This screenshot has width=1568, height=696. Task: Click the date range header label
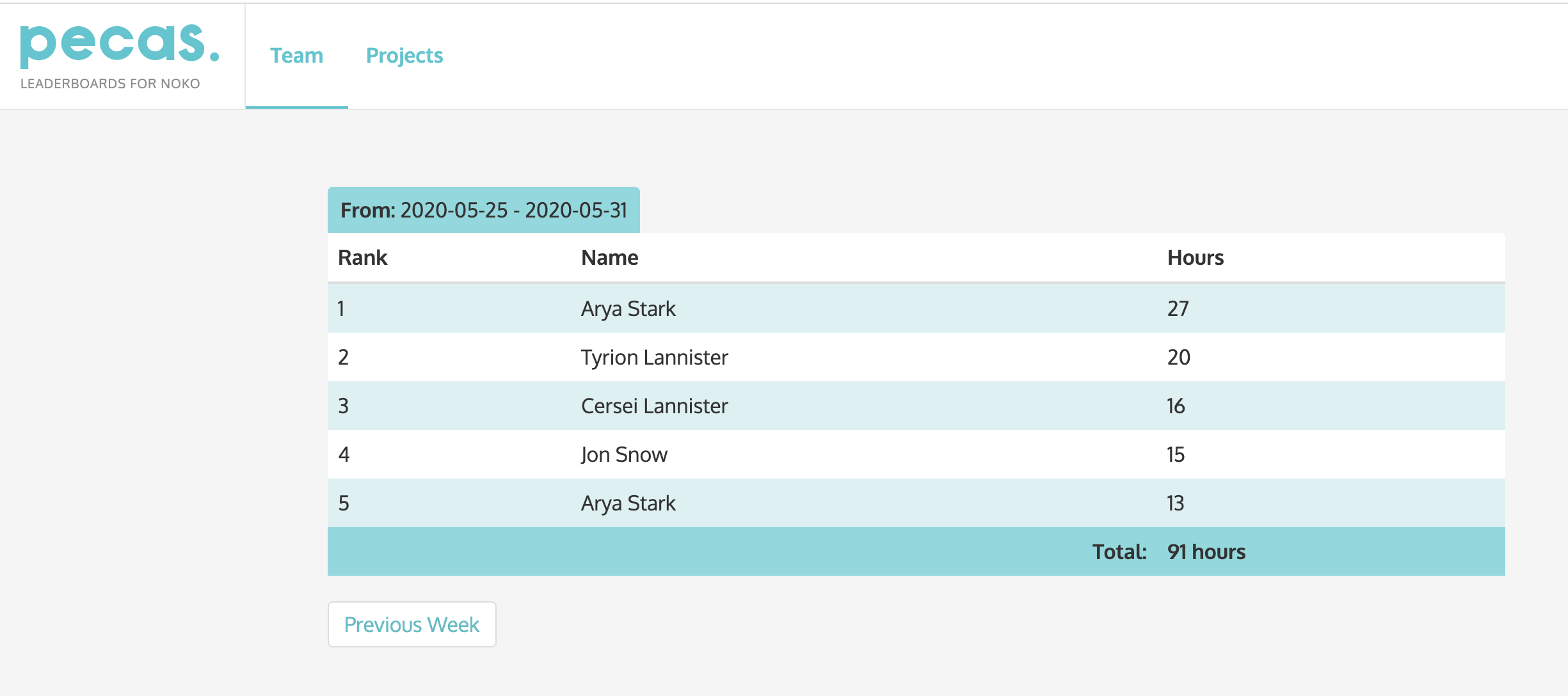click(483, 210)
